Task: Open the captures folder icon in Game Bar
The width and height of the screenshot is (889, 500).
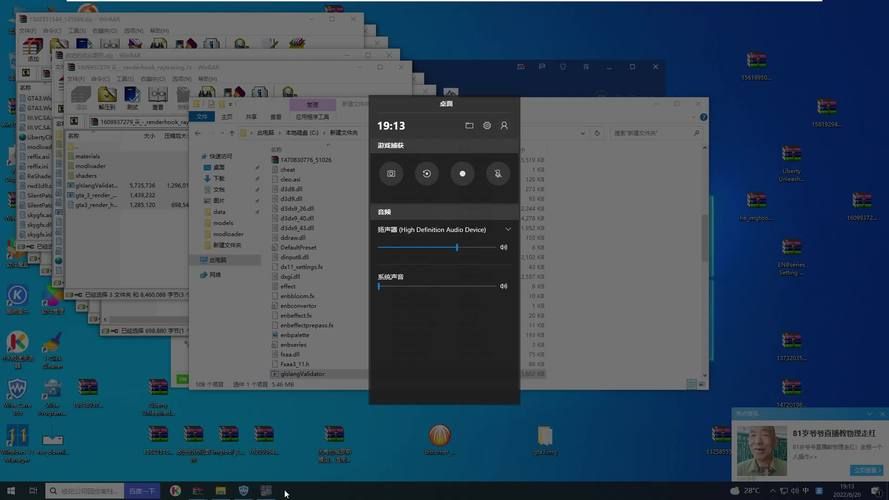Action: point(469,126)
